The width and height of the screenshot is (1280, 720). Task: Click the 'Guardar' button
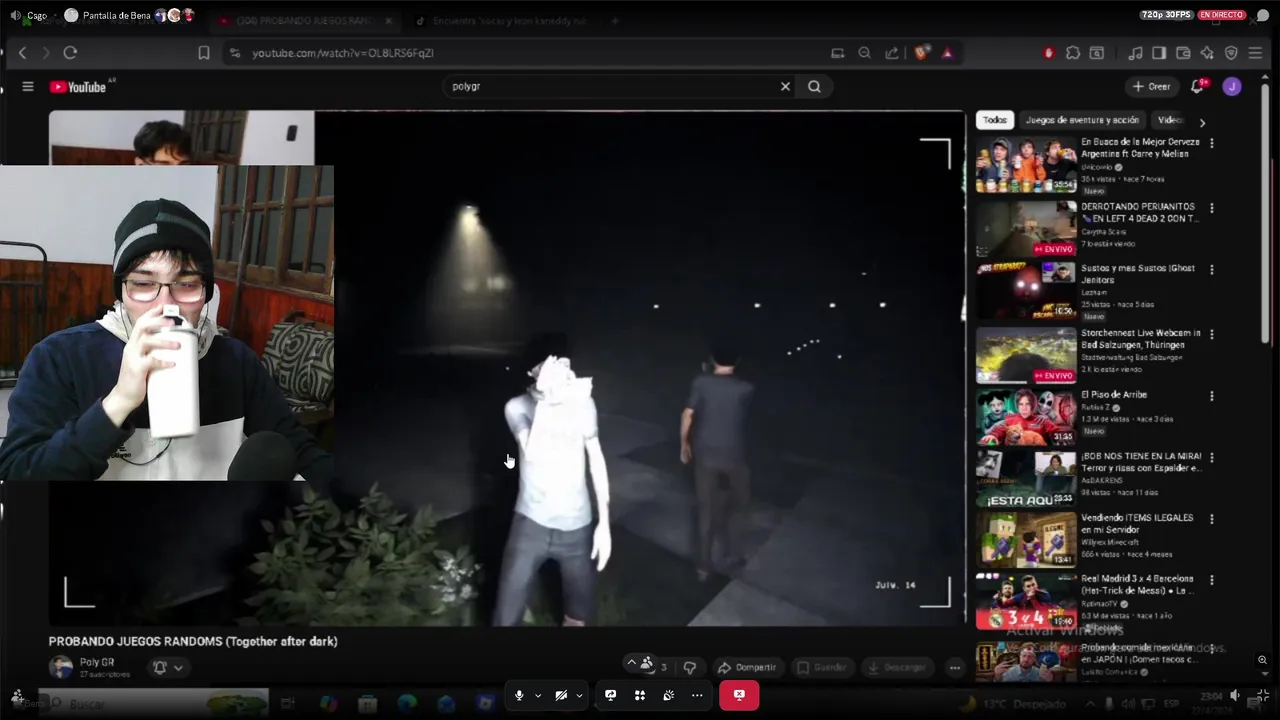(822, 667)
